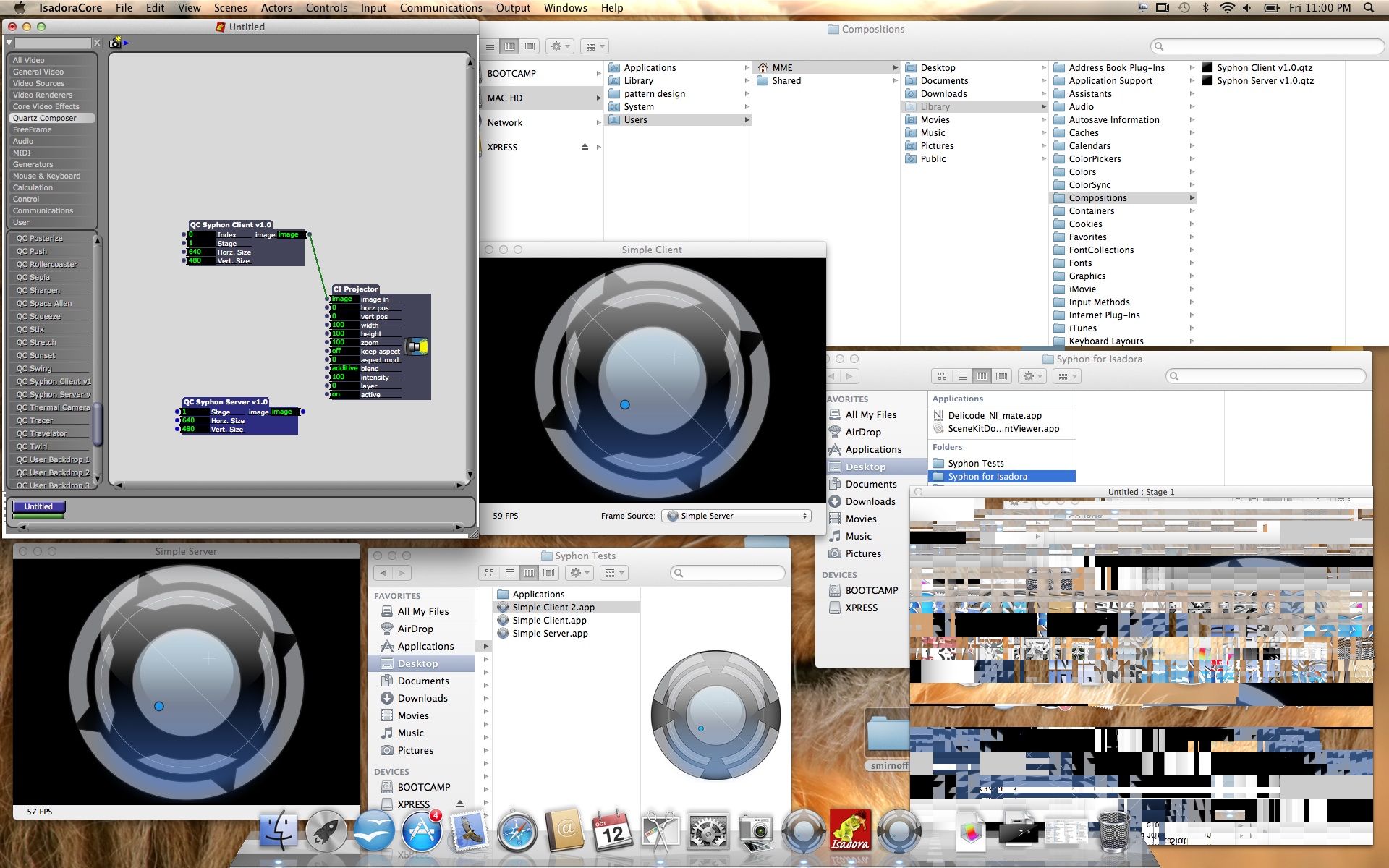1389x868 pixels.
Task: Open Address Book in the dock
Action: tap(565, 831)
